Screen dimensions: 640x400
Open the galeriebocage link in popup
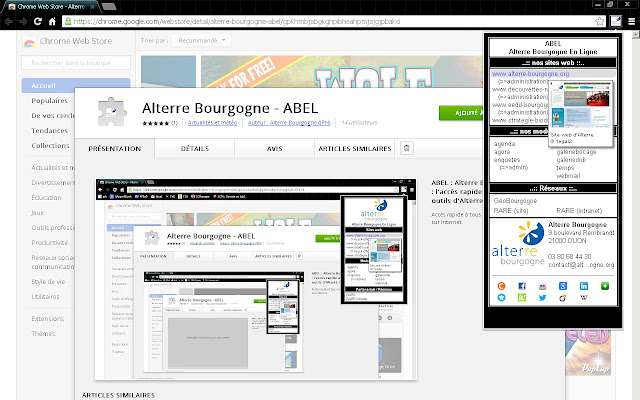point(576,152)
